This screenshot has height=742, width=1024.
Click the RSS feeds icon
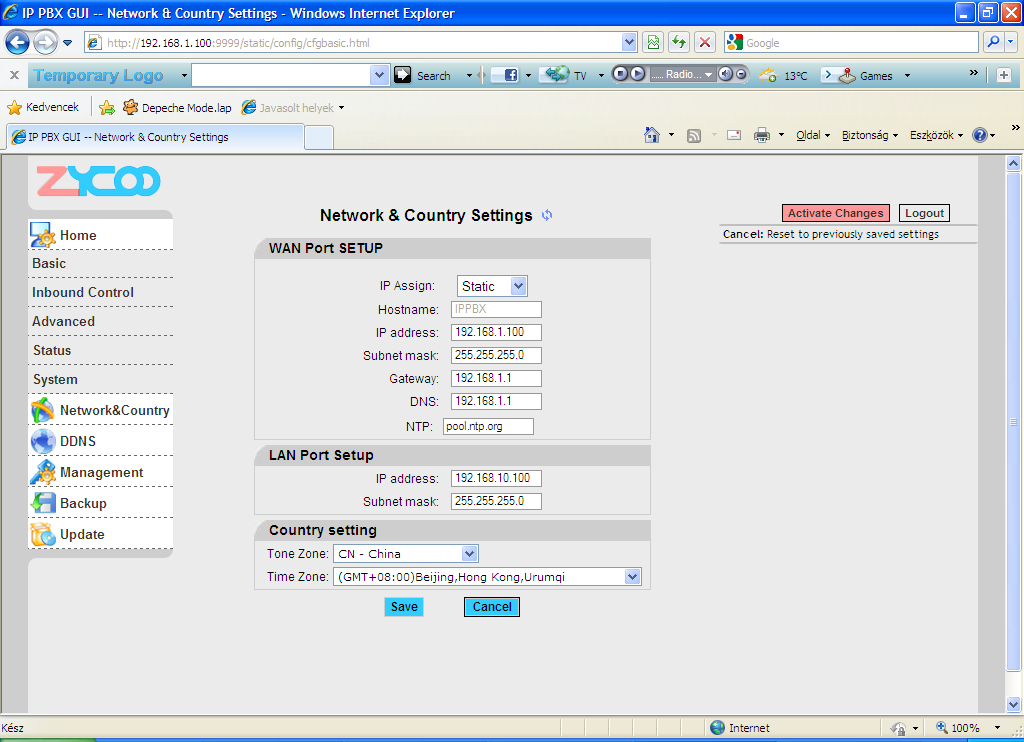(x=694, y=136)
